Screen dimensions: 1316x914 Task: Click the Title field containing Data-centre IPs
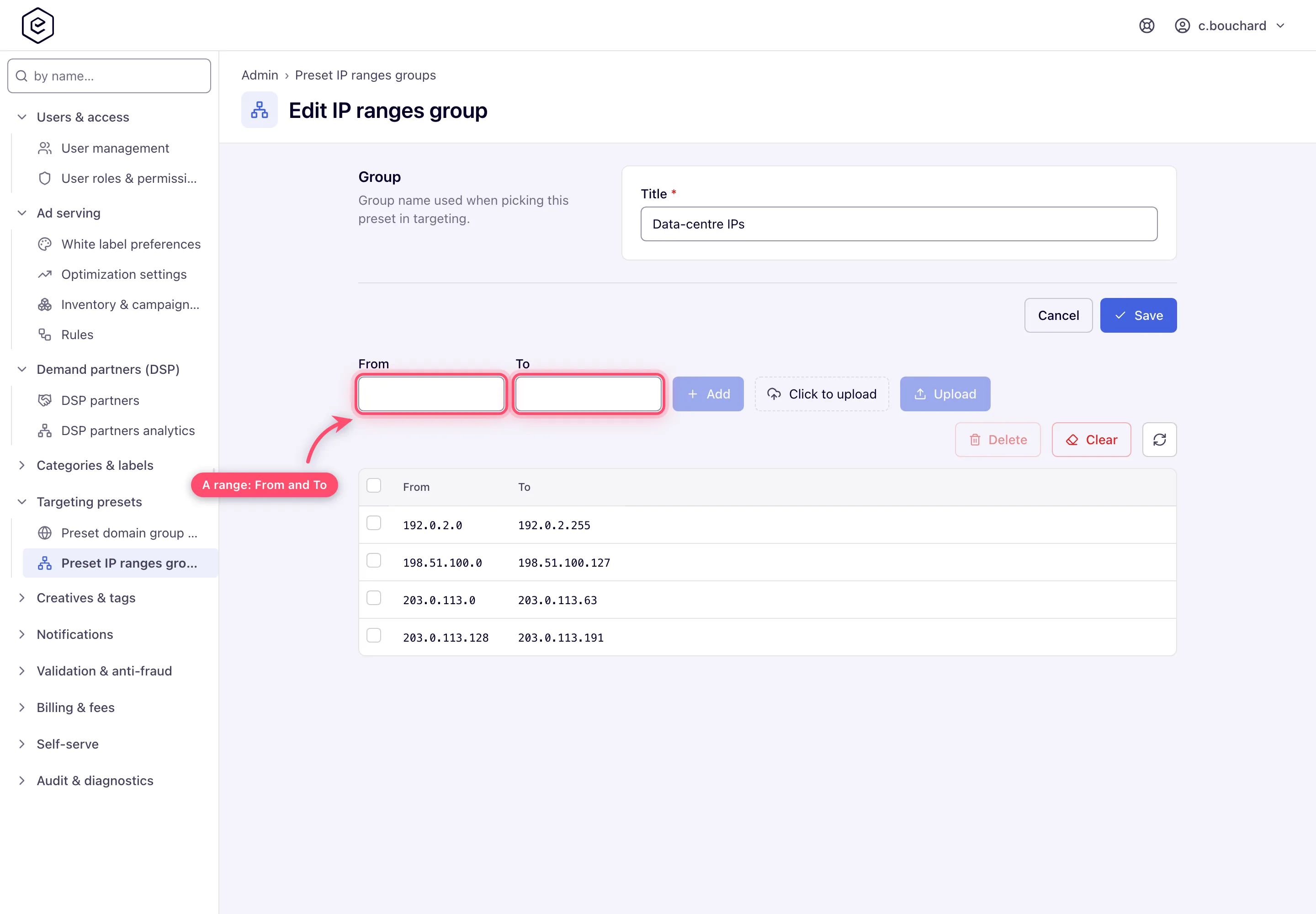tap(898, 224)
